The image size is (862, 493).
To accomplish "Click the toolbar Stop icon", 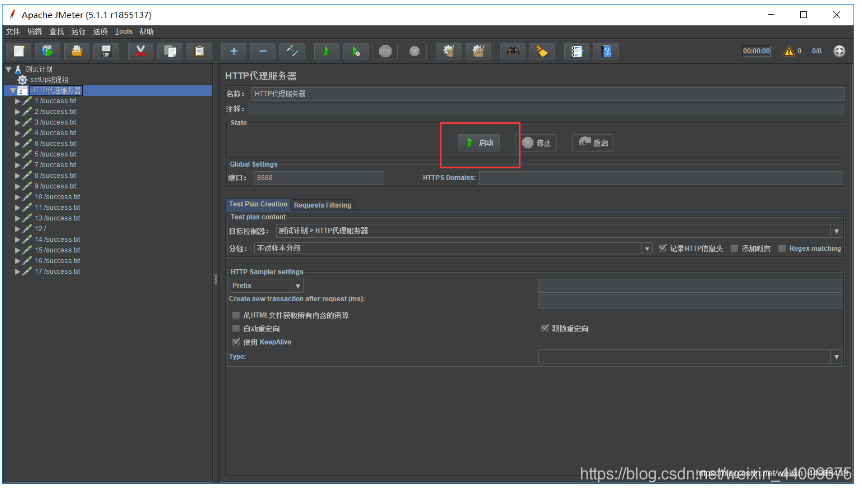I will (x=385, y=51).
